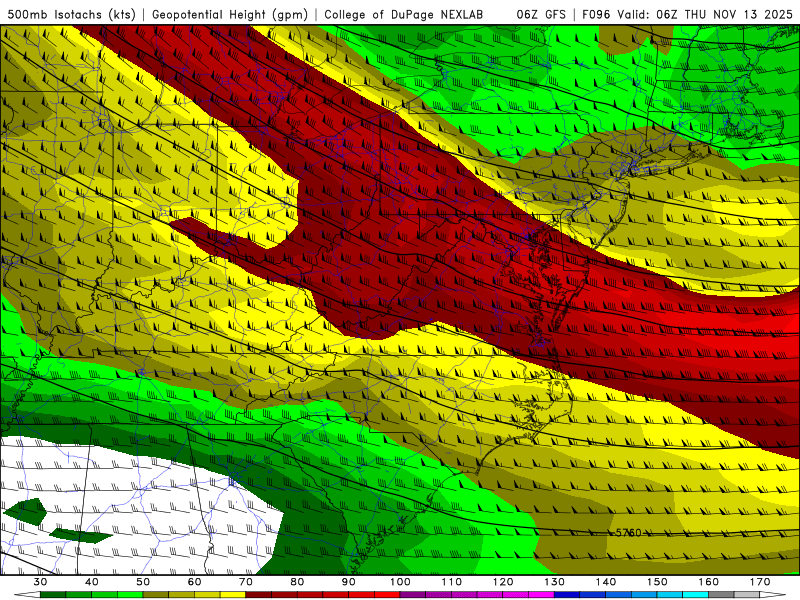
Task: Select the dark red legend swatch right after 70
Action: [259, 594]
